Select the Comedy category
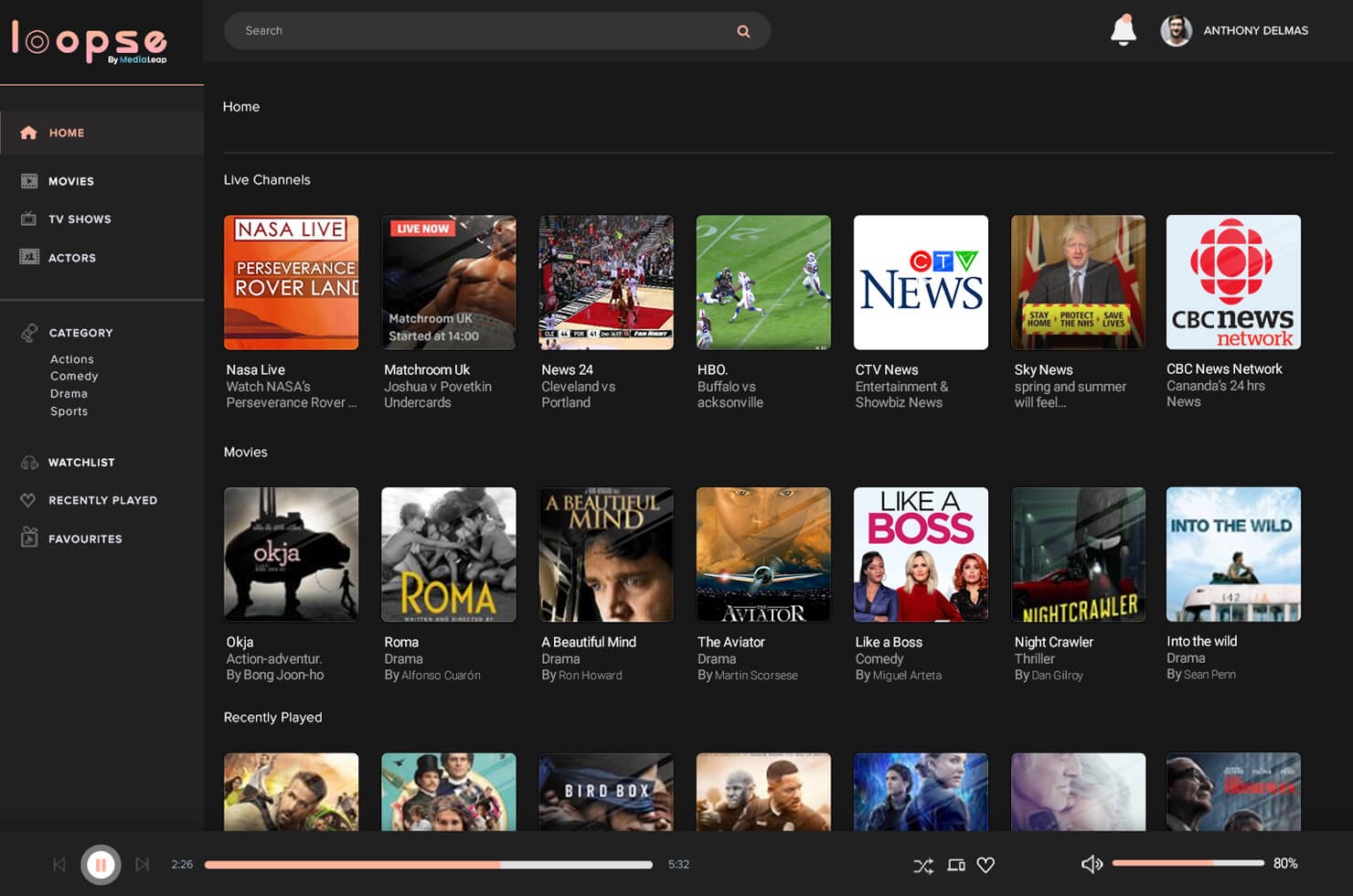The image size is (1353, 896). 74,376
